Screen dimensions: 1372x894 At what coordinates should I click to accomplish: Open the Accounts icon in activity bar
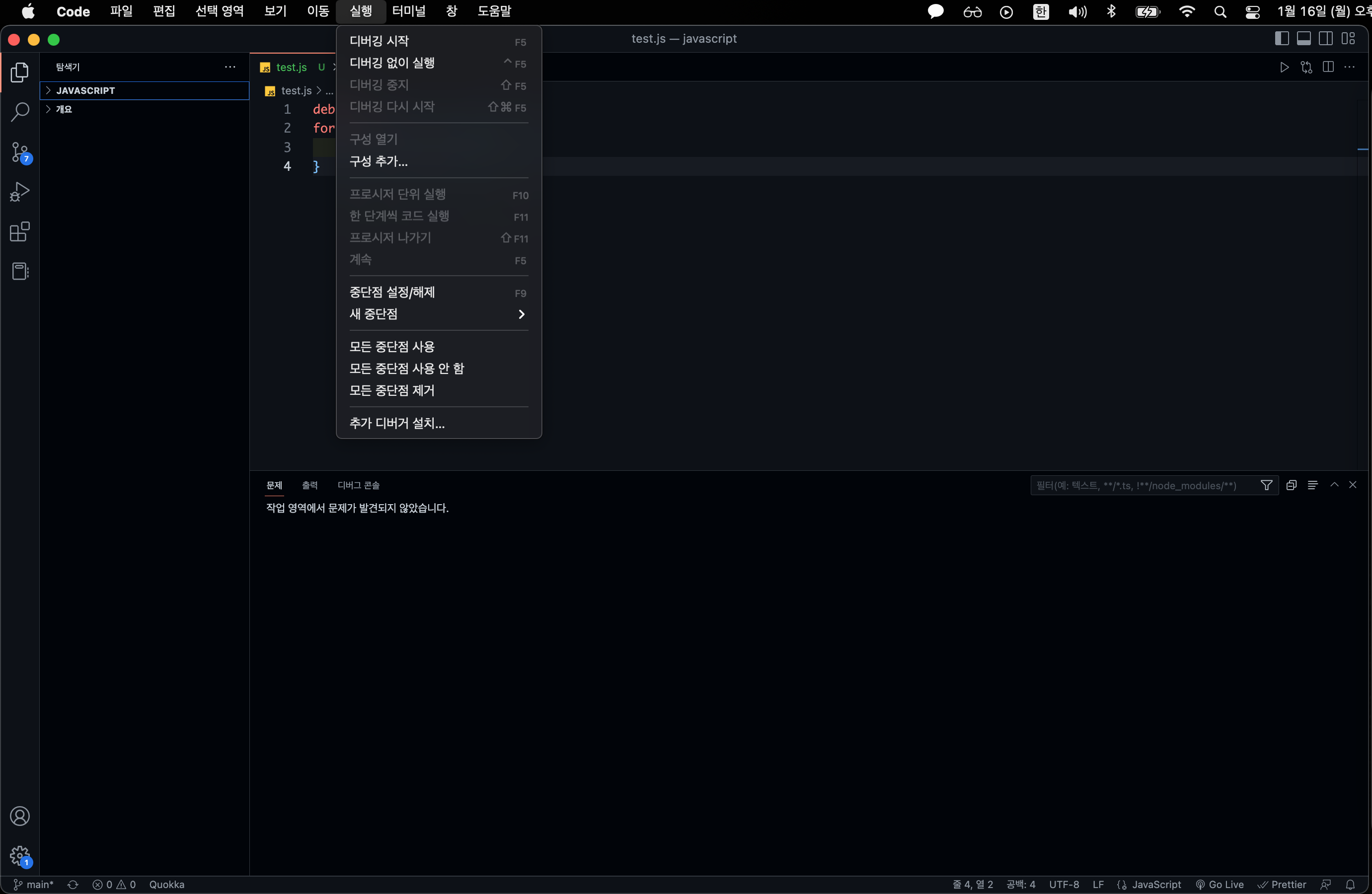coord(19,816)
